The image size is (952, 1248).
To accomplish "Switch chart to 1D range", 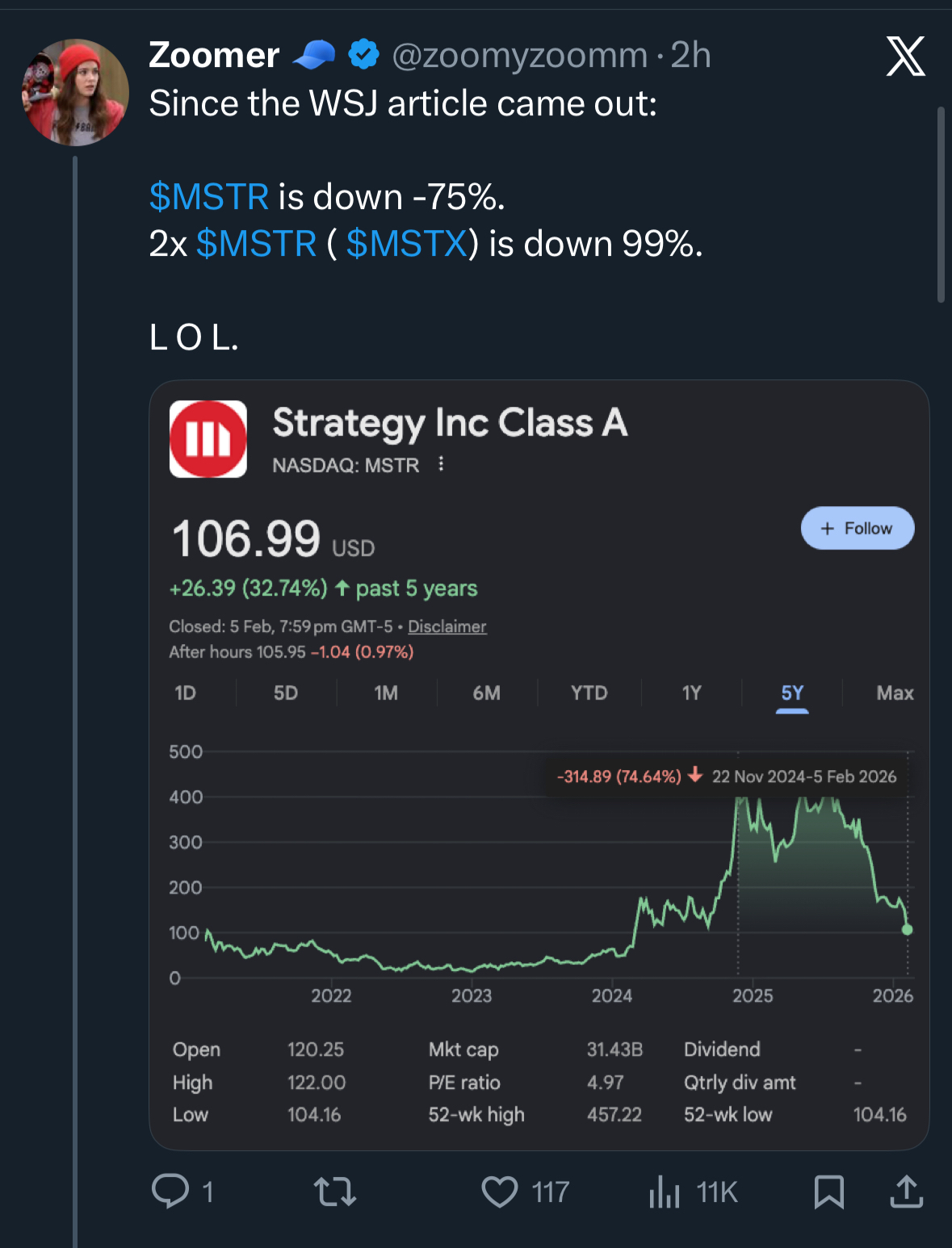I will [x=186, y=693].
